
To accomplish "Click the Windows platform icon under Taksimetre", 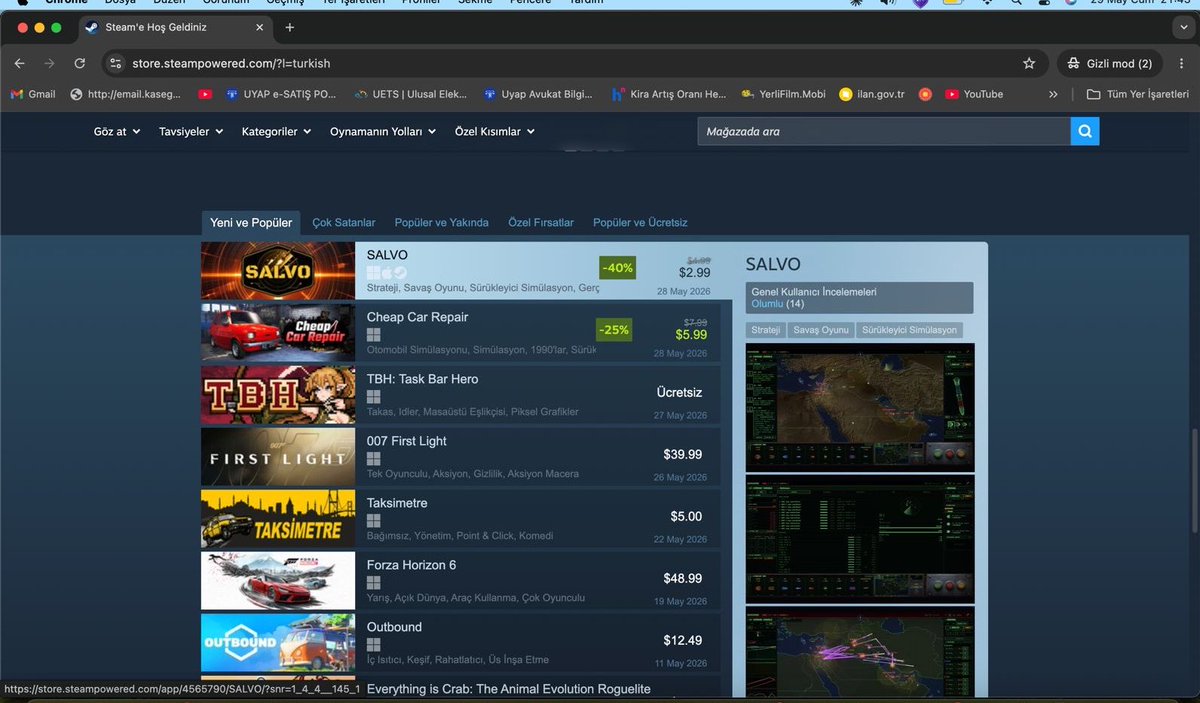I will pyautogui.click(x=374, y=521).
